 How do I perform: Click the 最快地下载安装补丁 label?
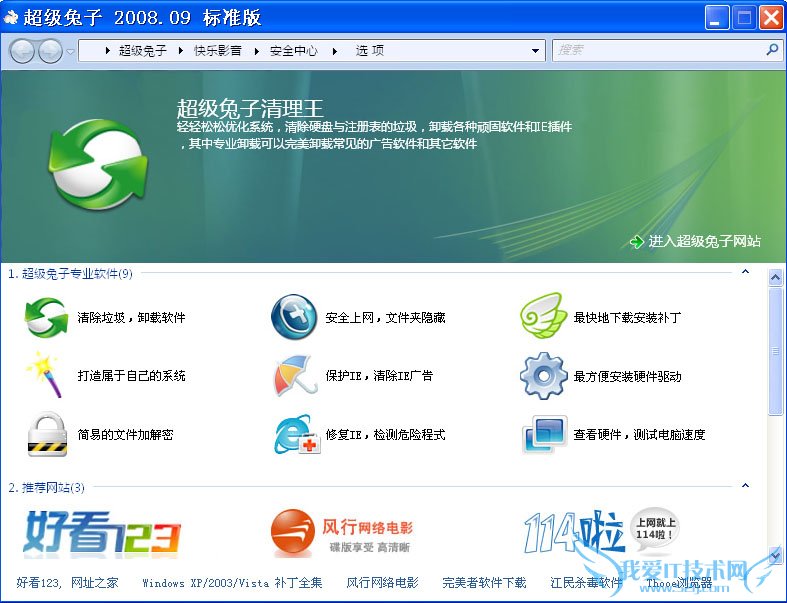tap(627, 318)
